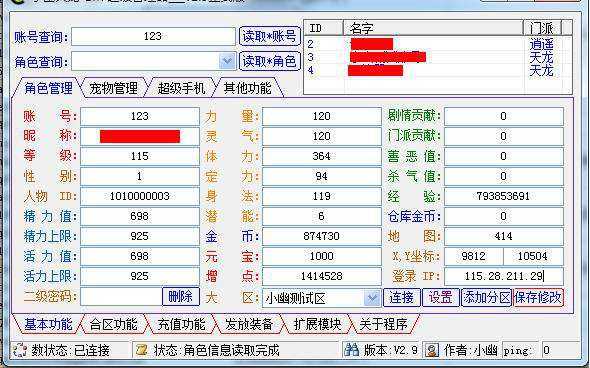Click the 门派 column header
The height and width of the screenshot is (368, 590).
pos(542,28)
